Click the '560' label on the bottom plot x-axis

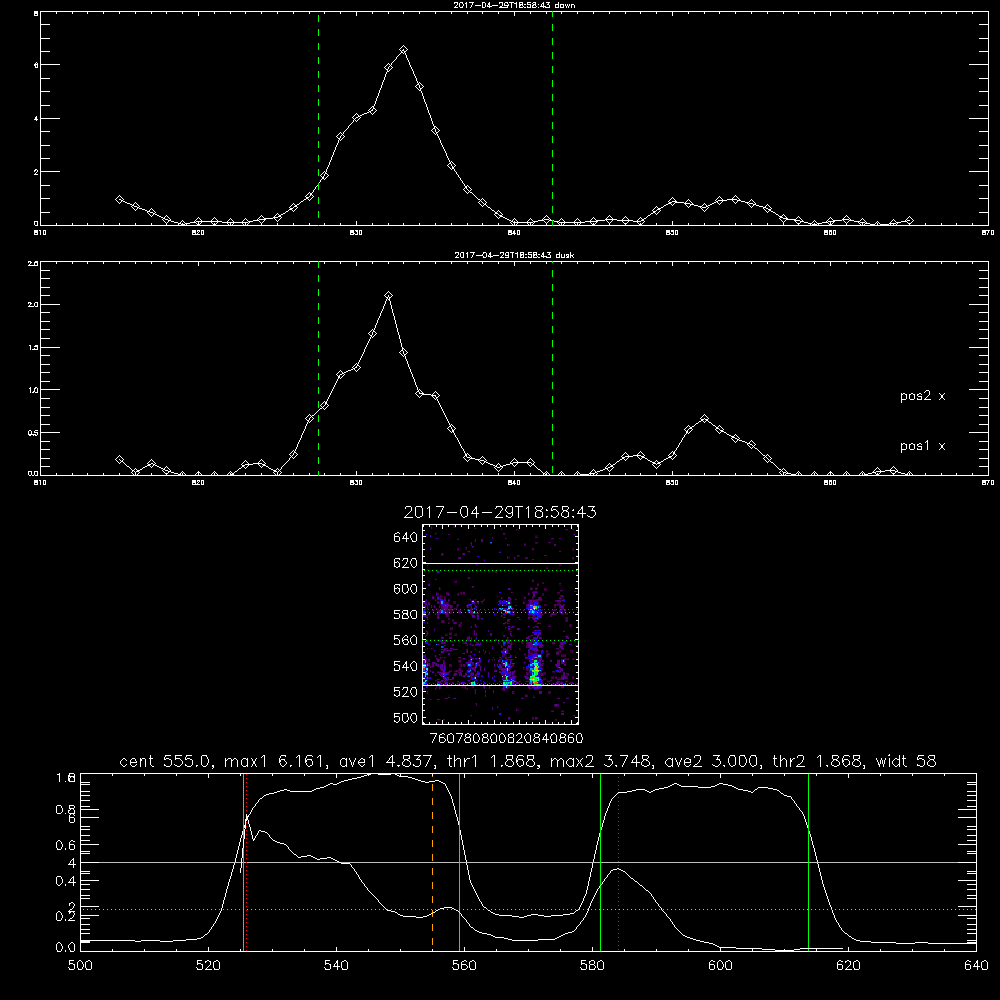pos(464,966)
